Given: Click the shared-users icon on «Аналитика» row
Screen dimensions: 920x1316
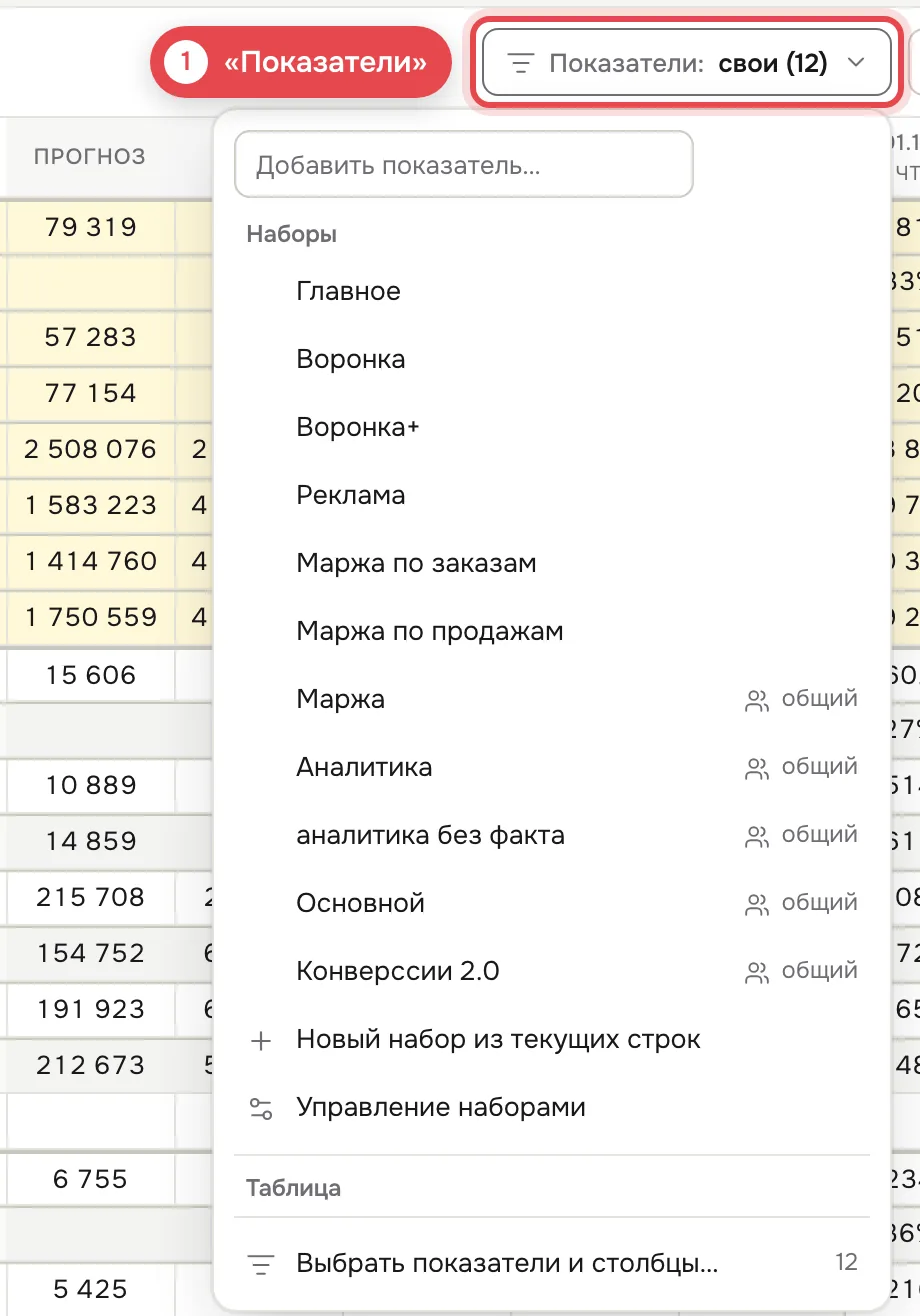Looking at the screenshot, I should tap(757, 768).
